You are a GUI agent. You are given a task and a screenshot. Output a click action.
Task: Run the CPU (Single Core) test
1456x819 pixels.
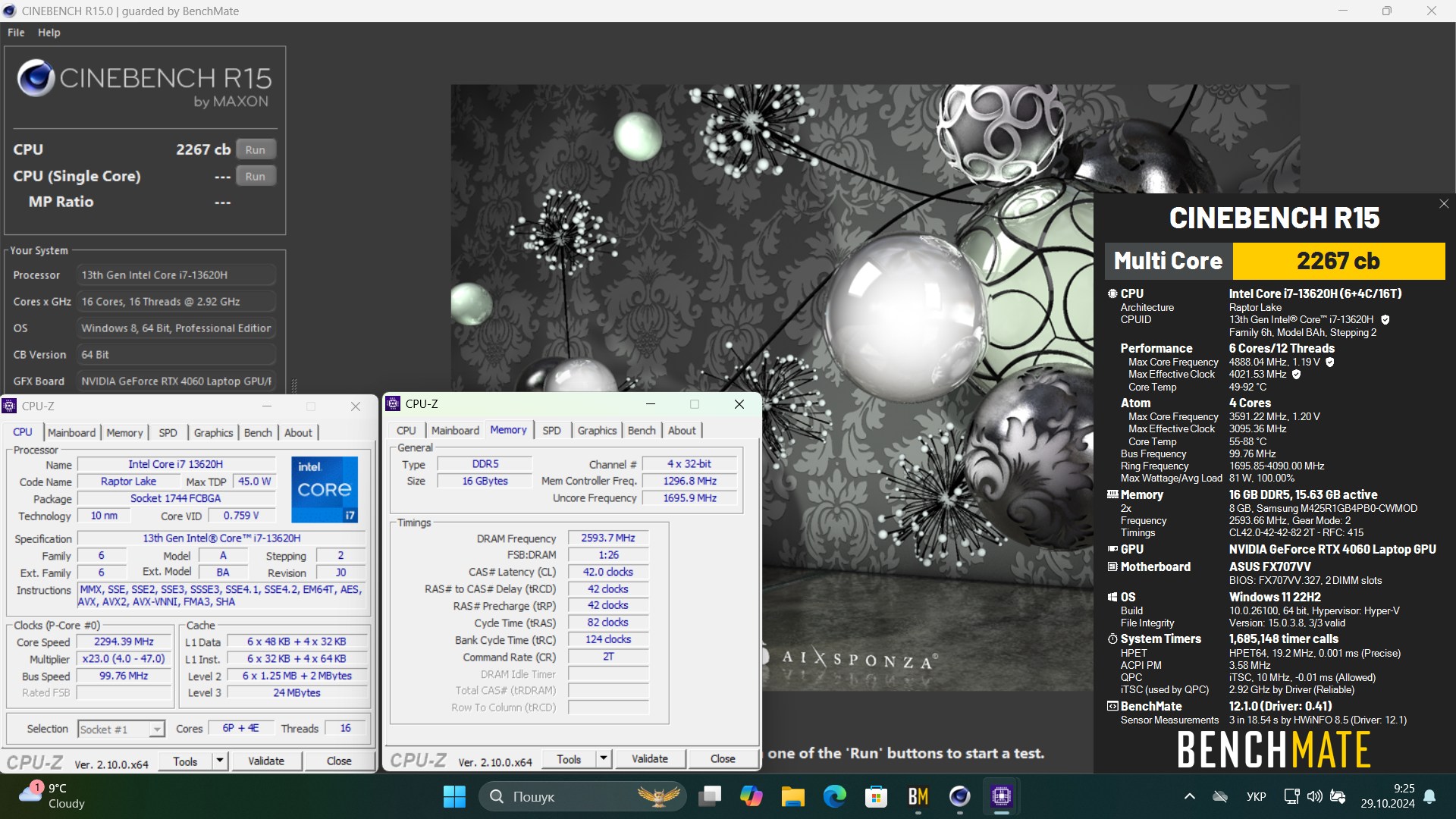click(x=255, y=176)
